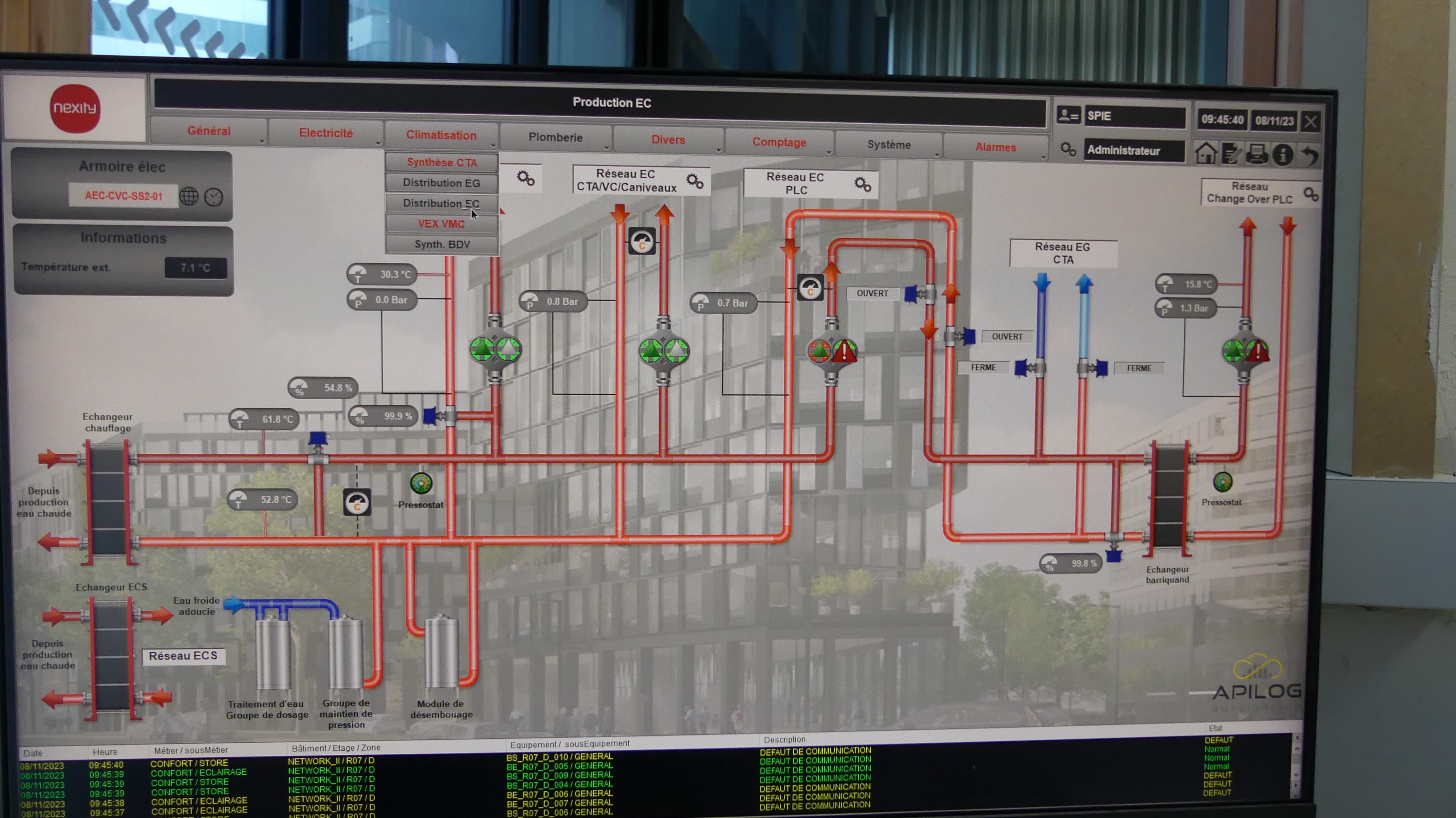Open the notes edit document icon
The image size is (1456, 818).
tap(1231, 154)
